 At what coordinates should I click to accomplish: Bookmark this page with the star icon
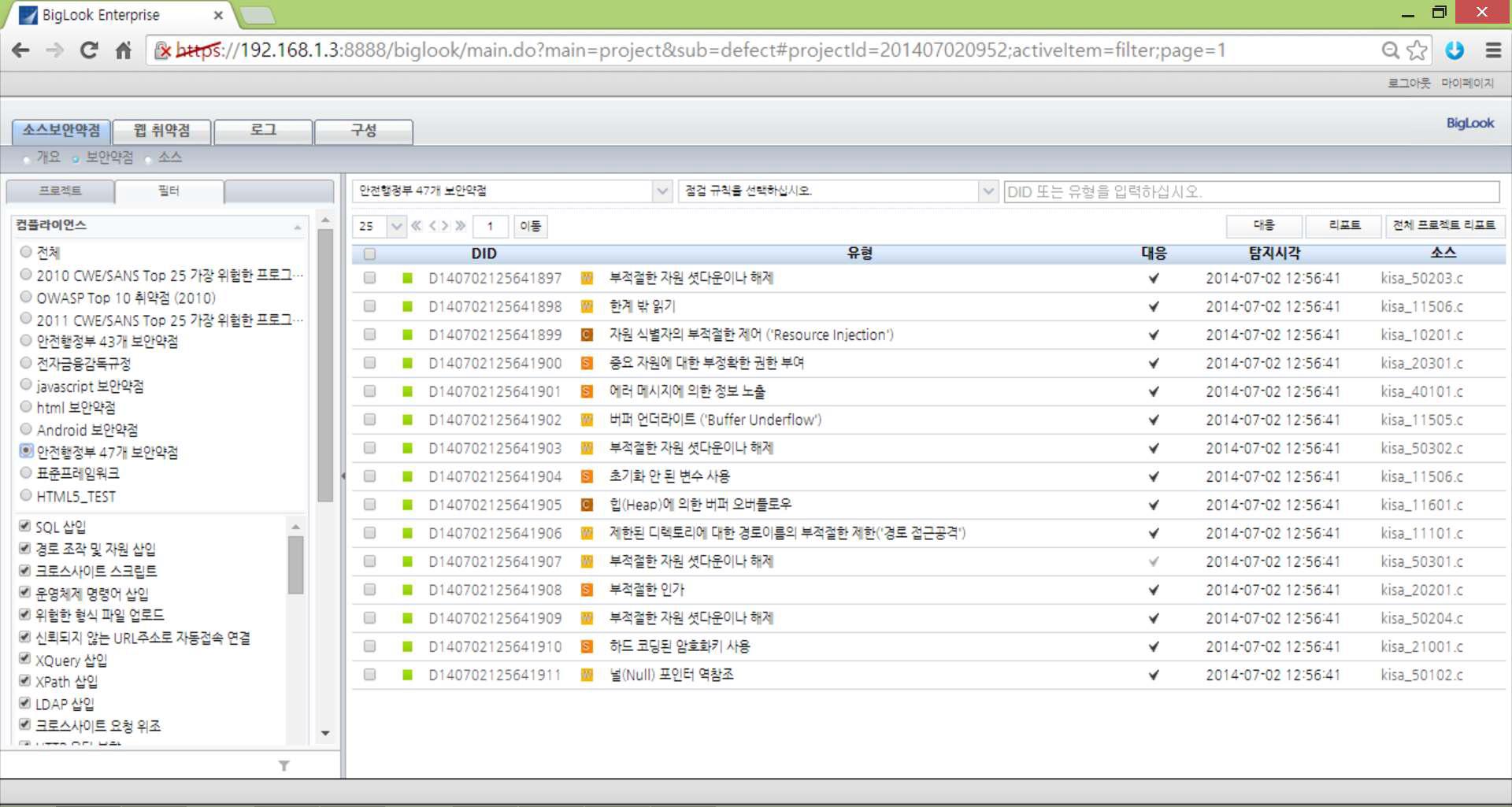1417,50
